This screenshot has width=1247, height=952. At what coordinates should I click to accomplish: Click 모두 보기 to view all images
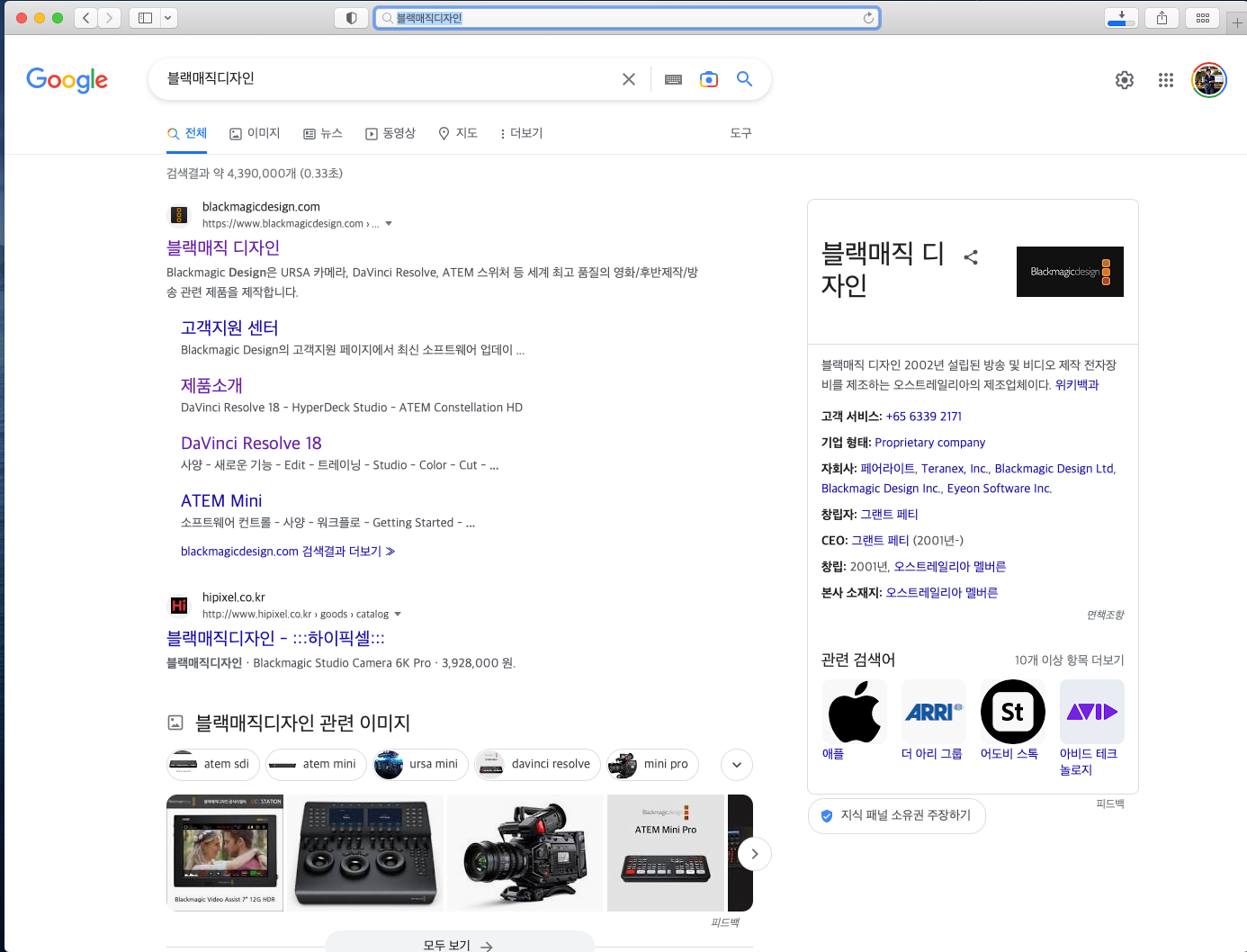pyautogui.click(x=459, y=943)
